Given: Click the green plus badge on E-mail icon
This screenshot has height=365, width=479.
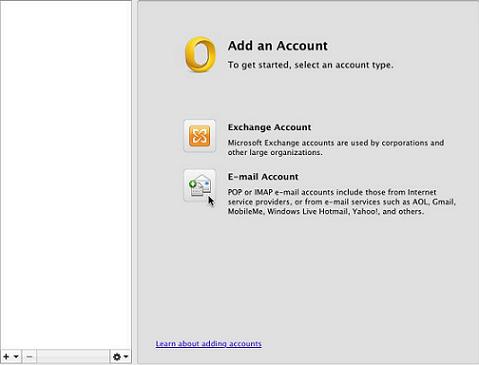Looking at the screenshot, I should pyautogui.click(x=192, y=184).
